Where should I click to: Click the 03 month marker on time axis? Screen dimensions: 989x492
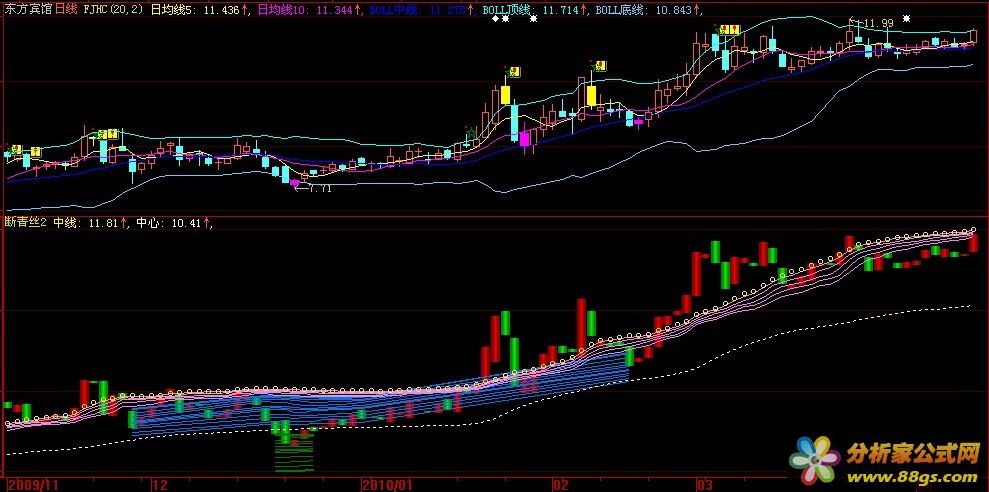point(704,484)
